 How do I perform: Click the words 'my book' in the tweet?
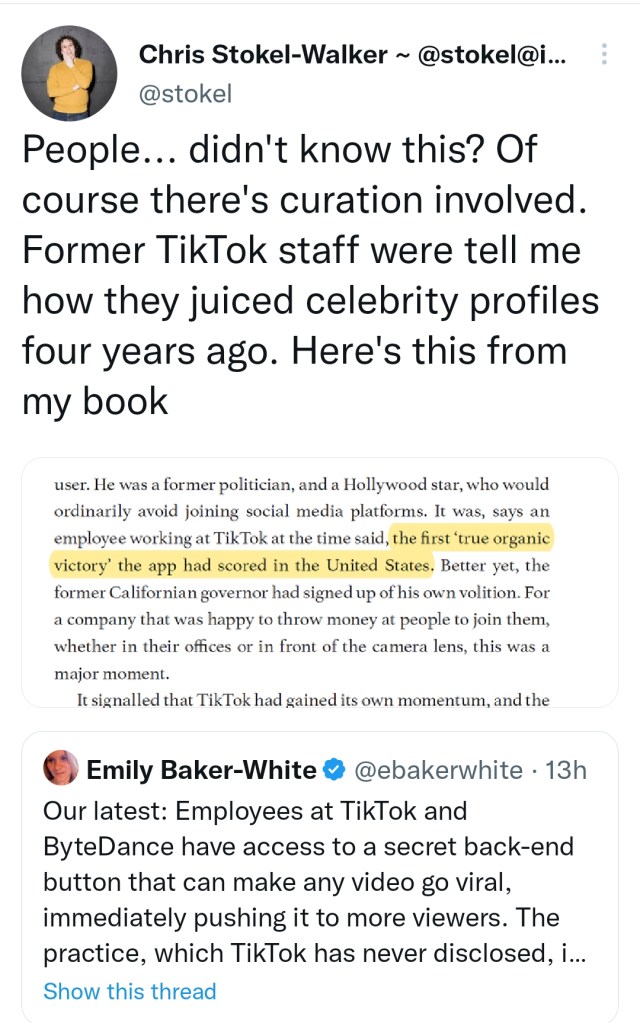(x=95, y=401)
